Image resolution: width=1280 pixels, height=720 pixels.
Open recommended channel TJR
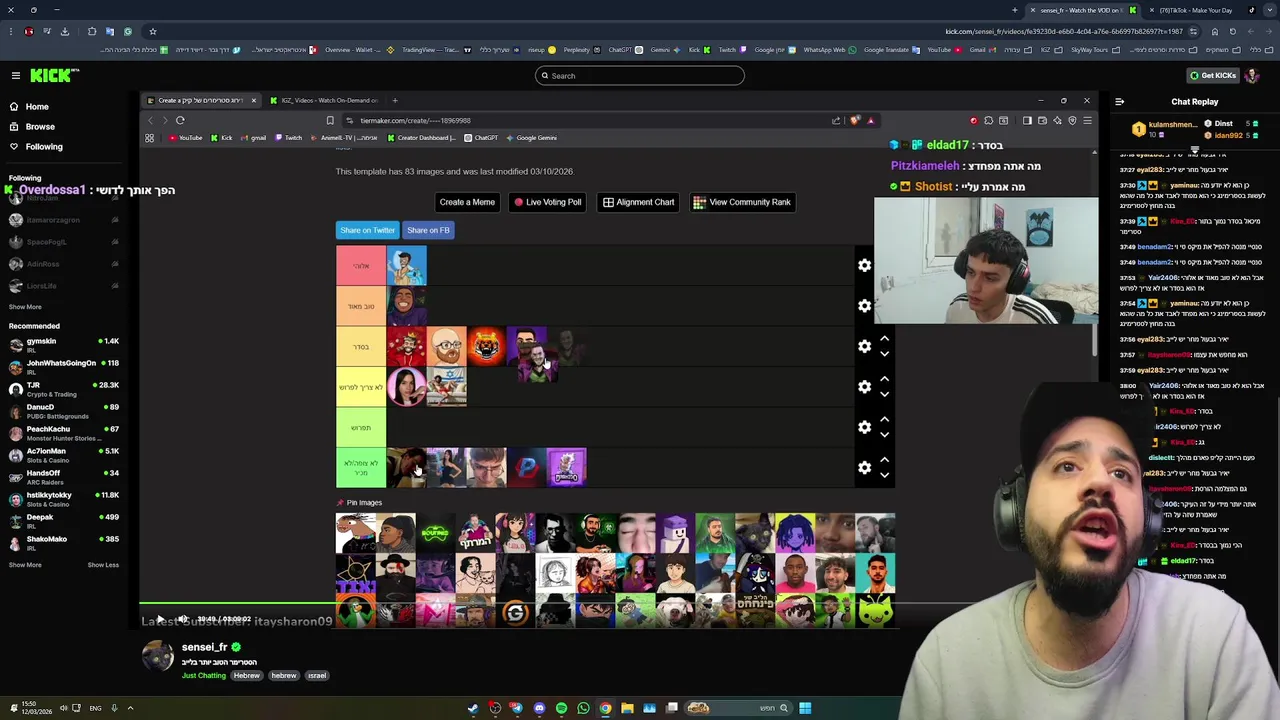[62, 389]
